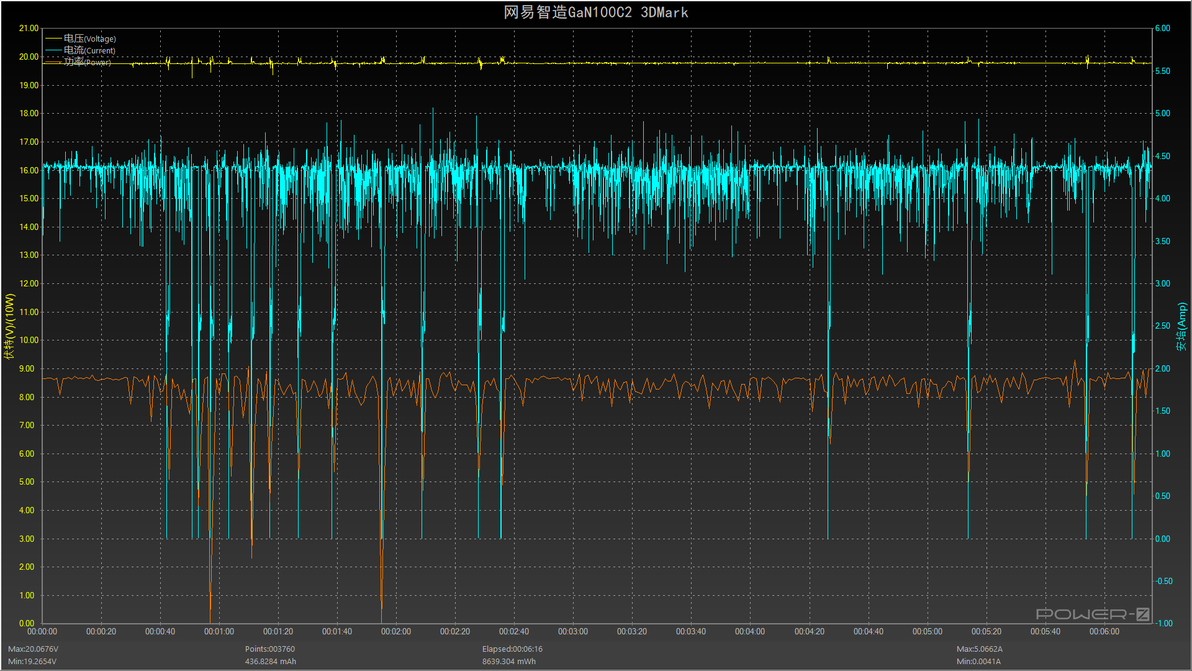The height and width of the screenshot is (671, 1192).
Task: Click the yellow Voltage legend line swatch
Action: pos(53,39)
